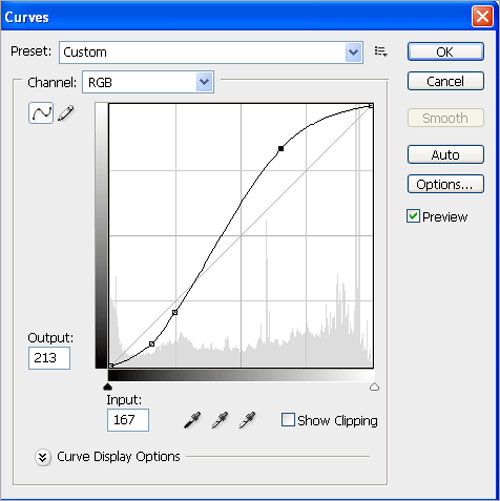Select the filled black curve control point

click(x=281, y=149)
